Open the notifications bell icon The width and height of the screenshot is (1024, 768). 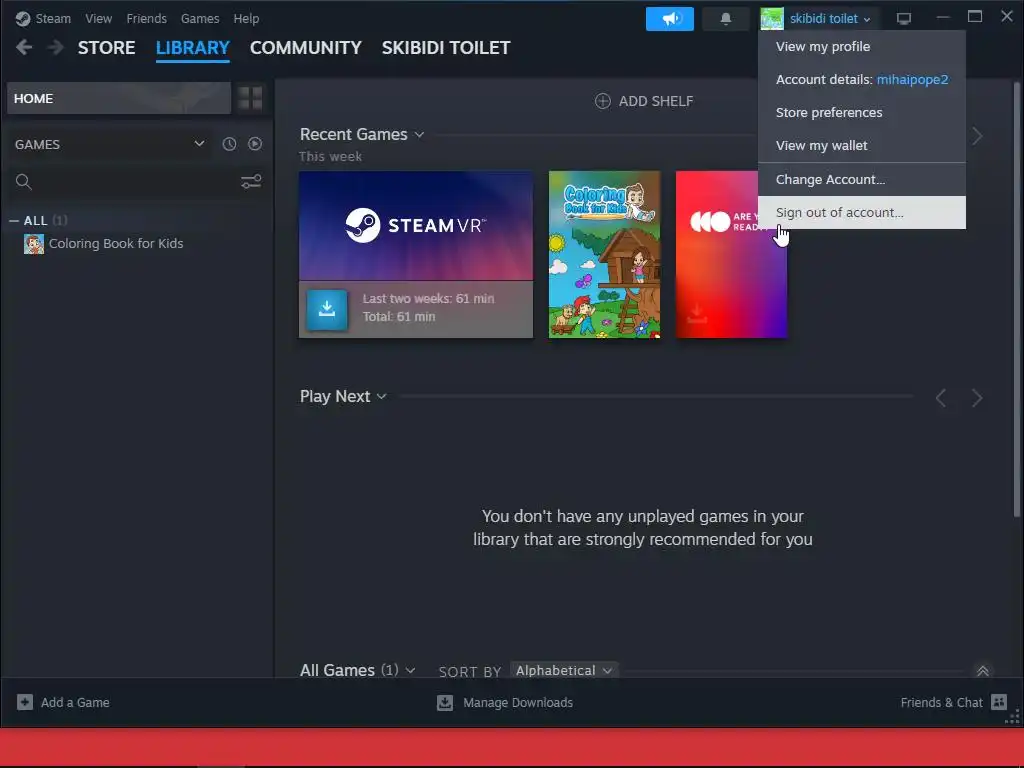click(x=726, y=19)
